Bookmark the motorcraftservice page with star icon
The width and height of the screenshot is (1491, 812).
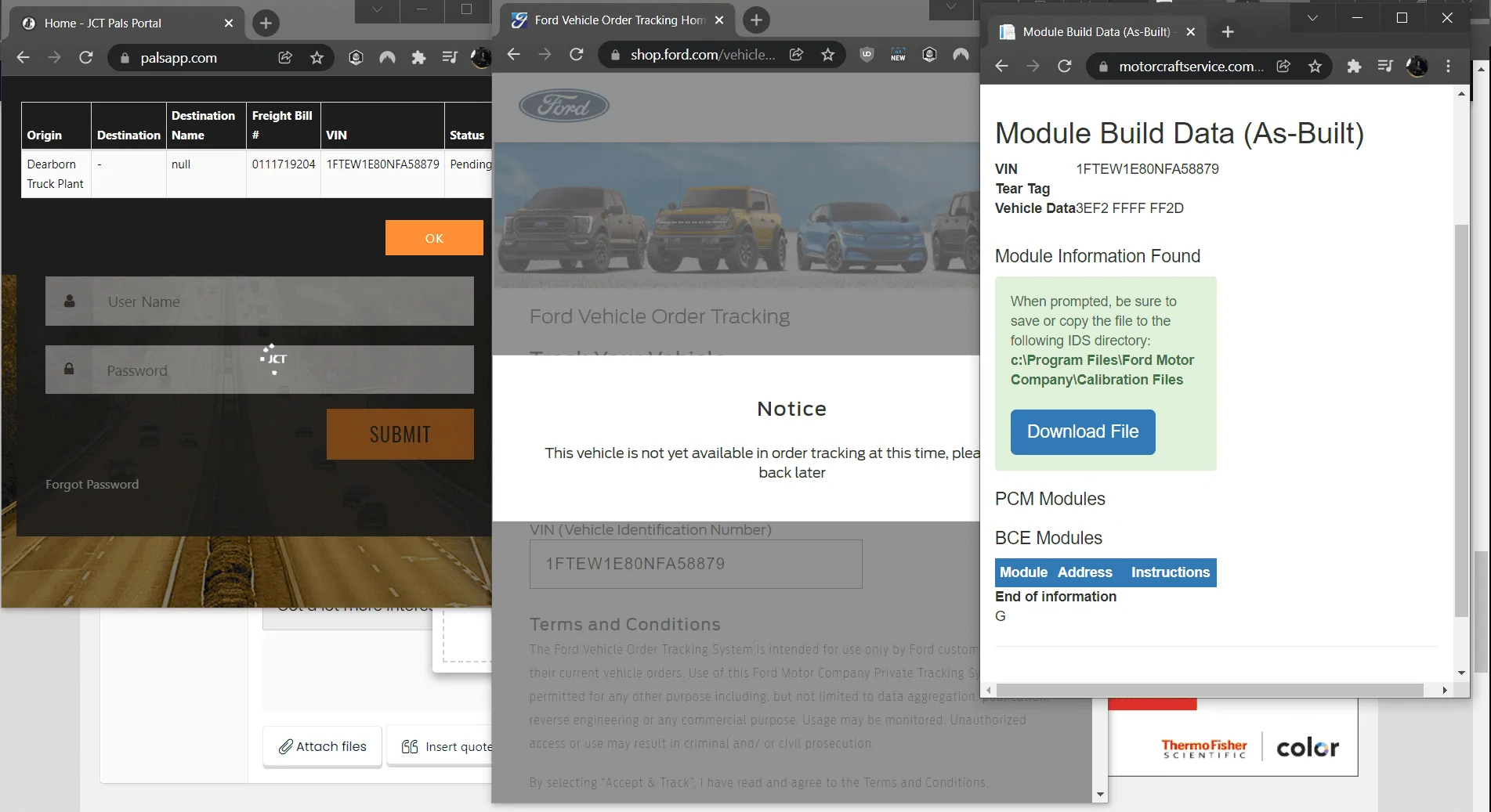tap(1315, 67)
